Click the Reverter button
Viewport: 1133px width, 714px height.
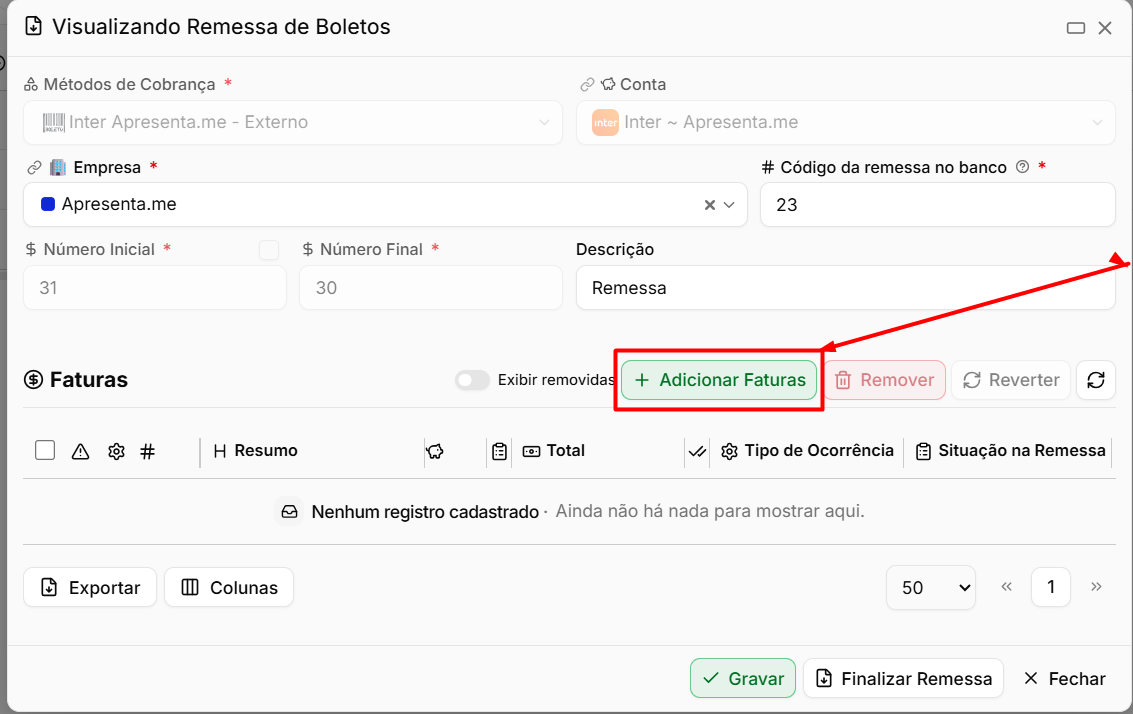(1011, 380)
